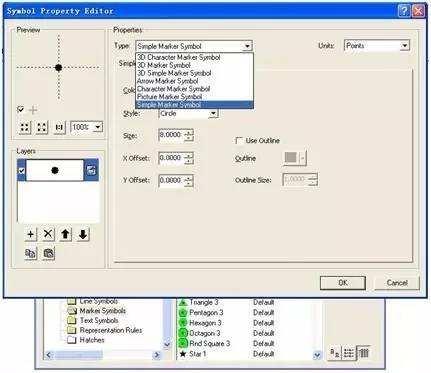The image size is (431, 373).
Task: Click the X Offset spinner arrows
Action: (189, 158)
